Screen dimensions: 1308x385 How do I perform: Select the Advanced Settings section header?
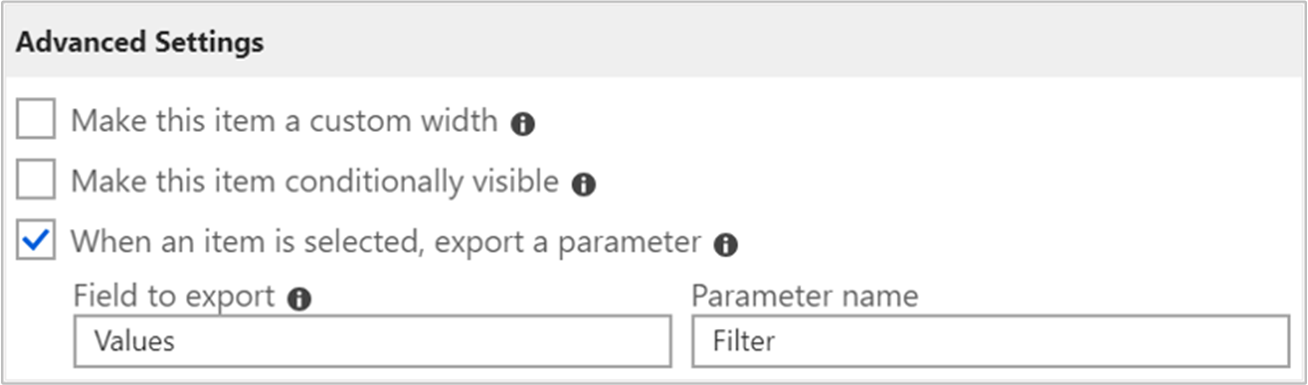click(140, 43)
